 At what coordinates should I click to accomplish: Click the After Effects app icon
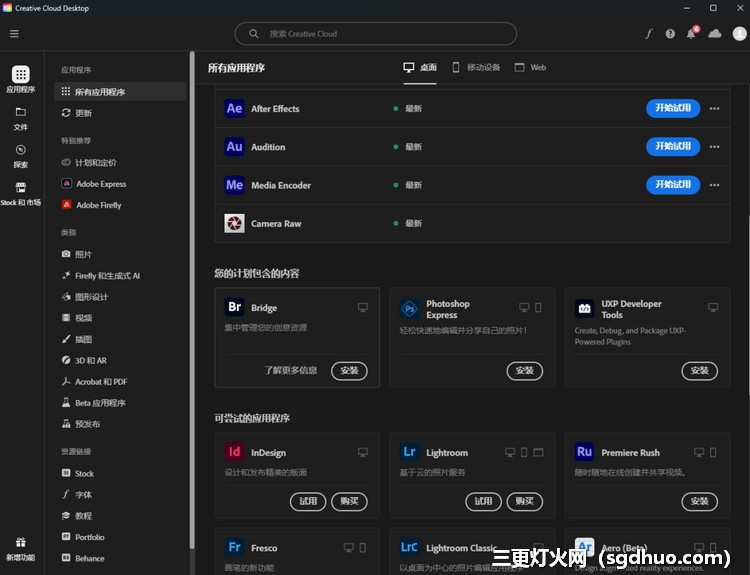(x=234, y=109)
